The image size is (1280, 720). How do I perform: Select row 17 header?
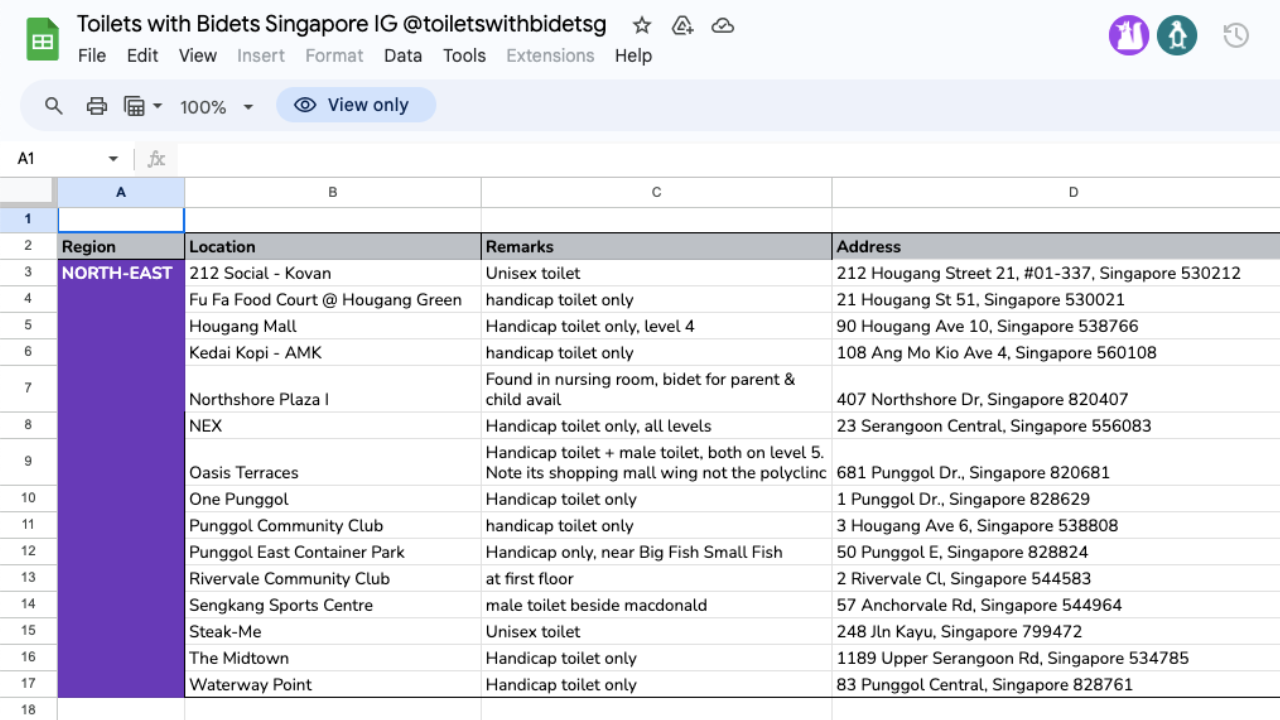(x=28, y=684)
